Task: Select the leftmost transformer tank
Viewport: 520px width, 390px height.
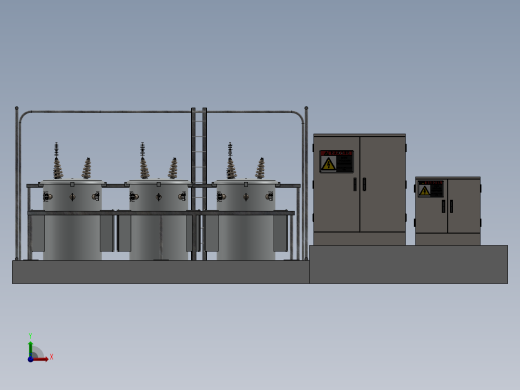Action: (72, 220)
